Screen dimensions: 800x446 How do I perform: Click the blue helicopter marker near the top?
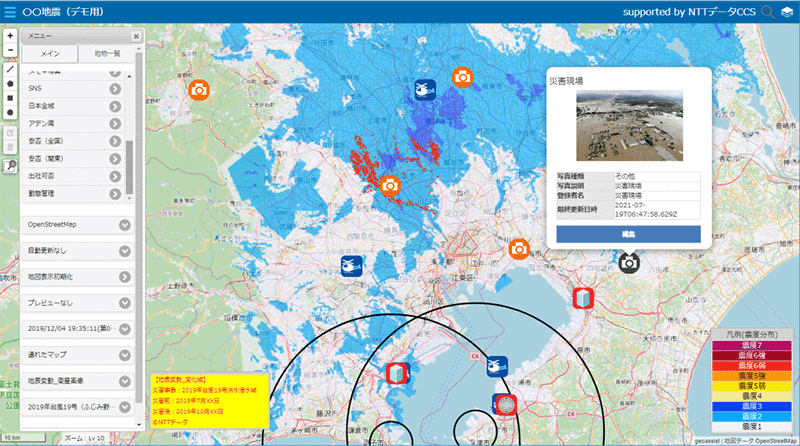click(424, 90)
